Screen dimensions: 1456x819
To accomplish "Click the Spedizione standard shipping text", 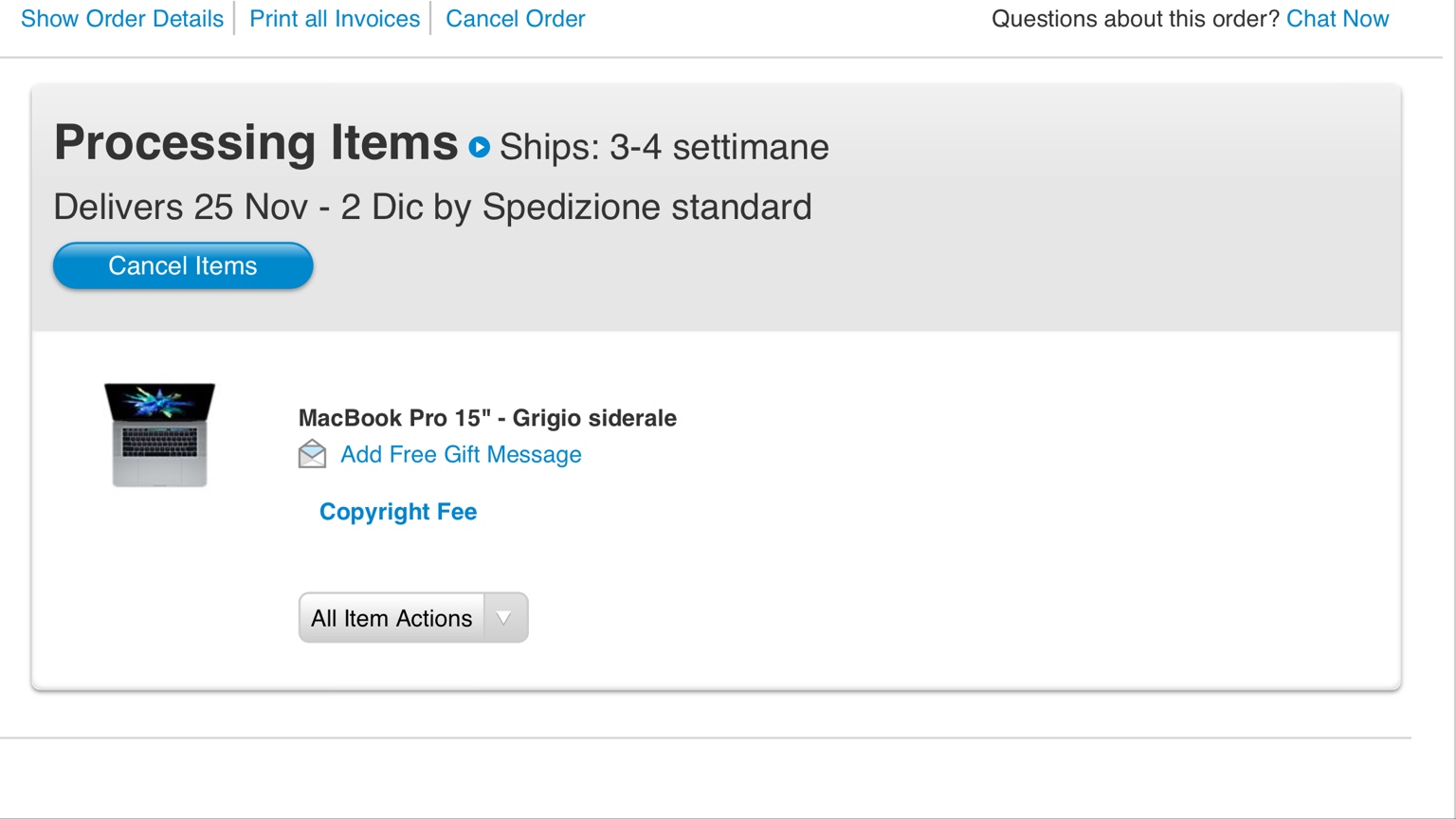I will [x=646, y=207].
